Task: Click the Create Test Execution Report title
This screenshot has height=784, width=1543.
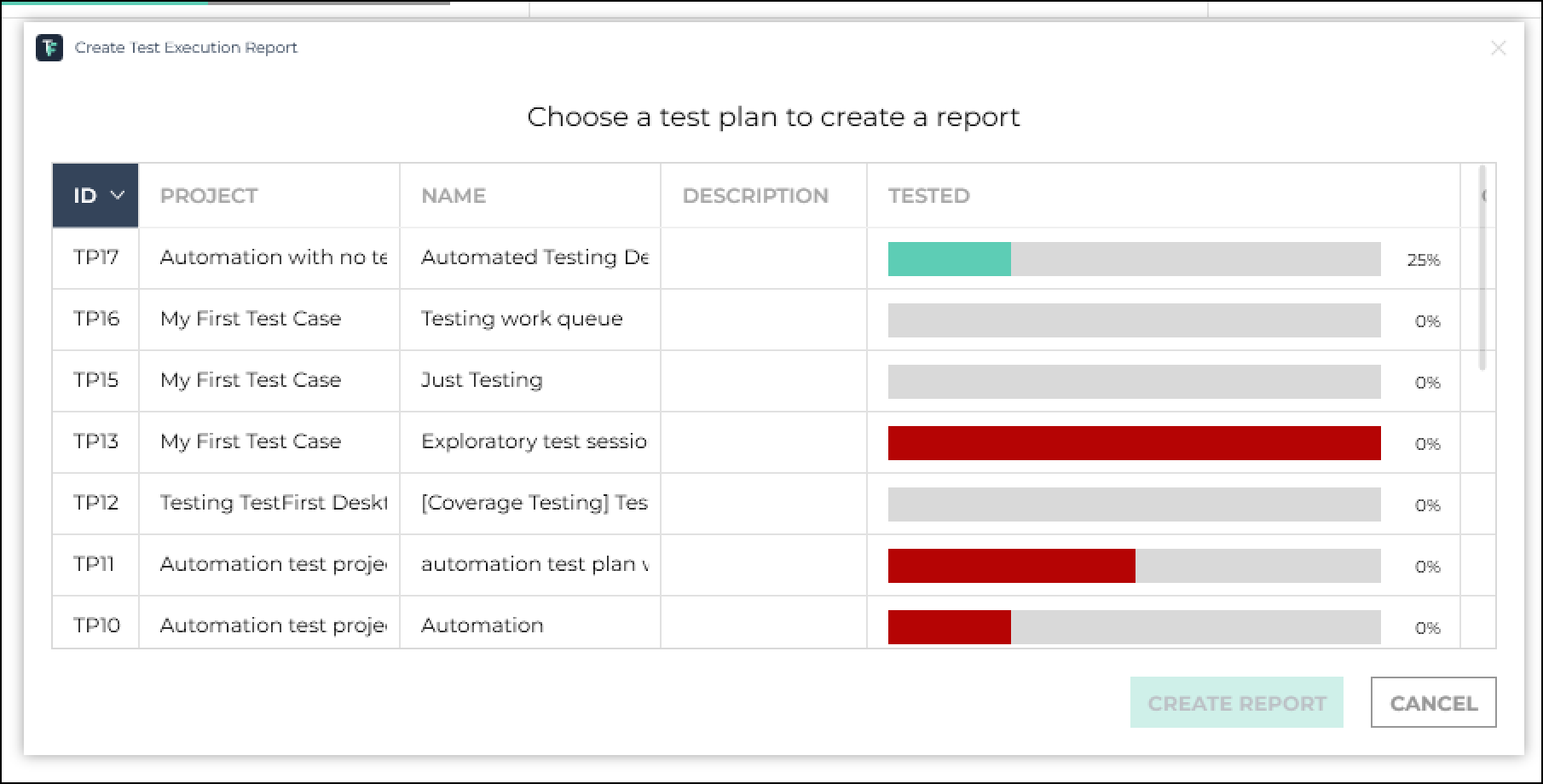Action: coord(185,48)
